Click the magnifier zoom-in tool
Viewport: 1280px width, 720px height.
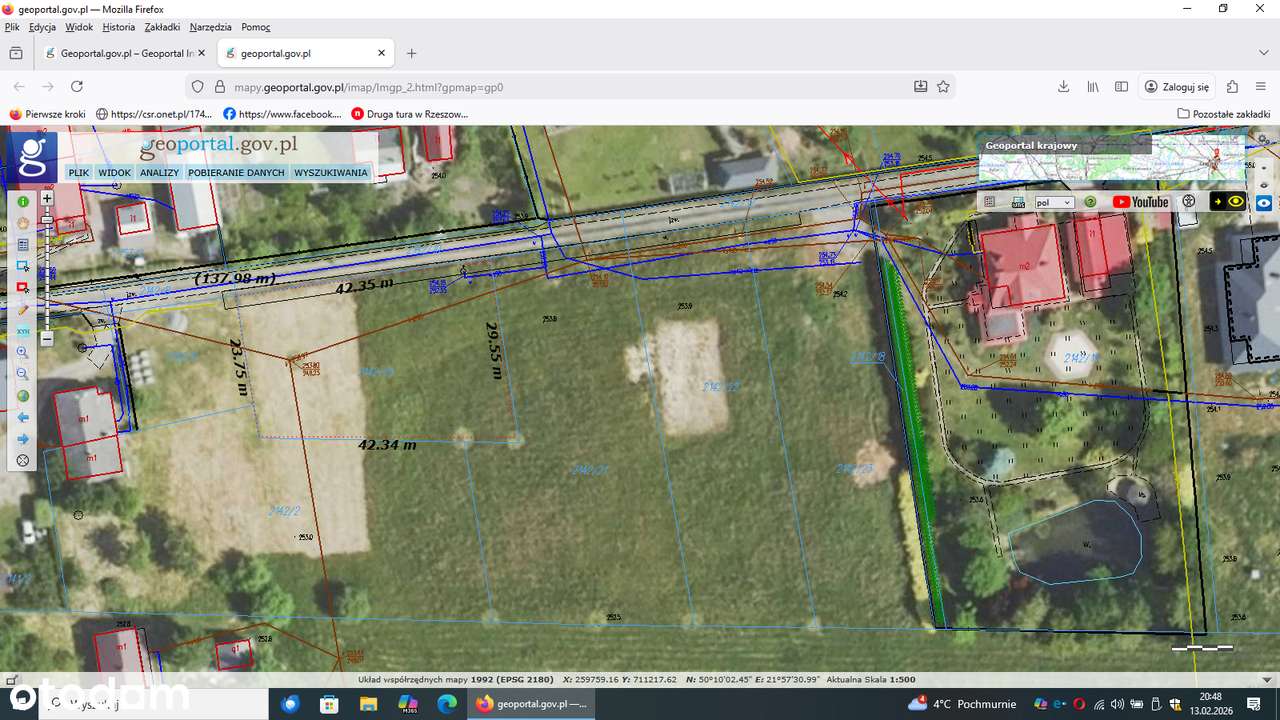click(x=23, y=353)
